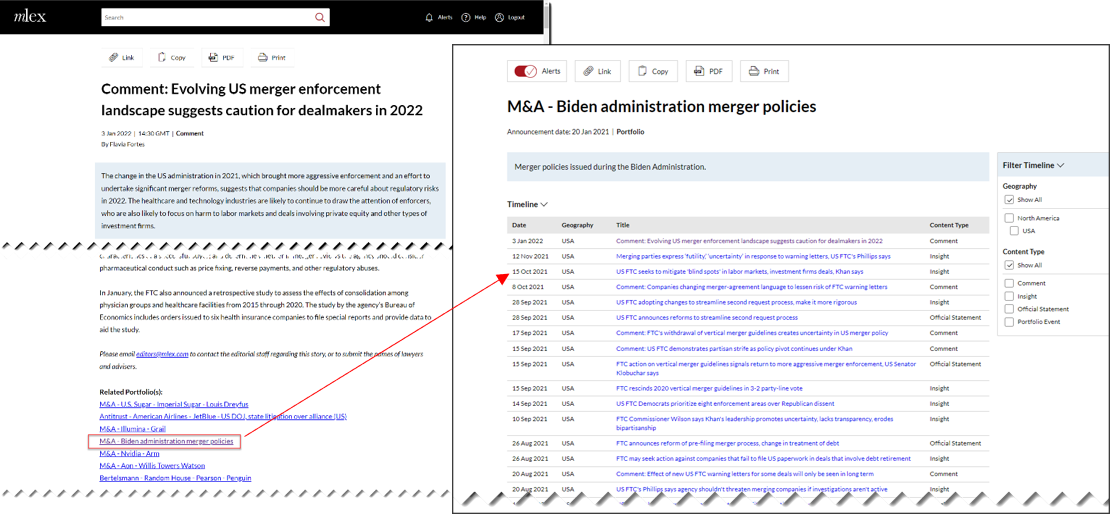This screenshot has height=514, width=1110.
Task: Open 'Merging parties express futility' timeline entry
Action: coord(753,256)
